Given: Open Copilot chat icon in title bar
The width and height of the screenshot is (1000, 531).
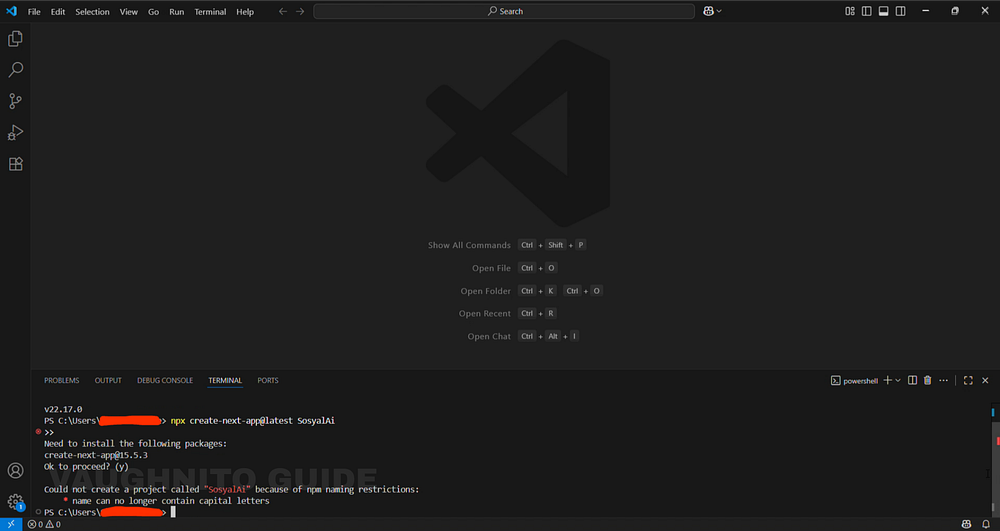Looking at the screenshot, I should [708, 11].
